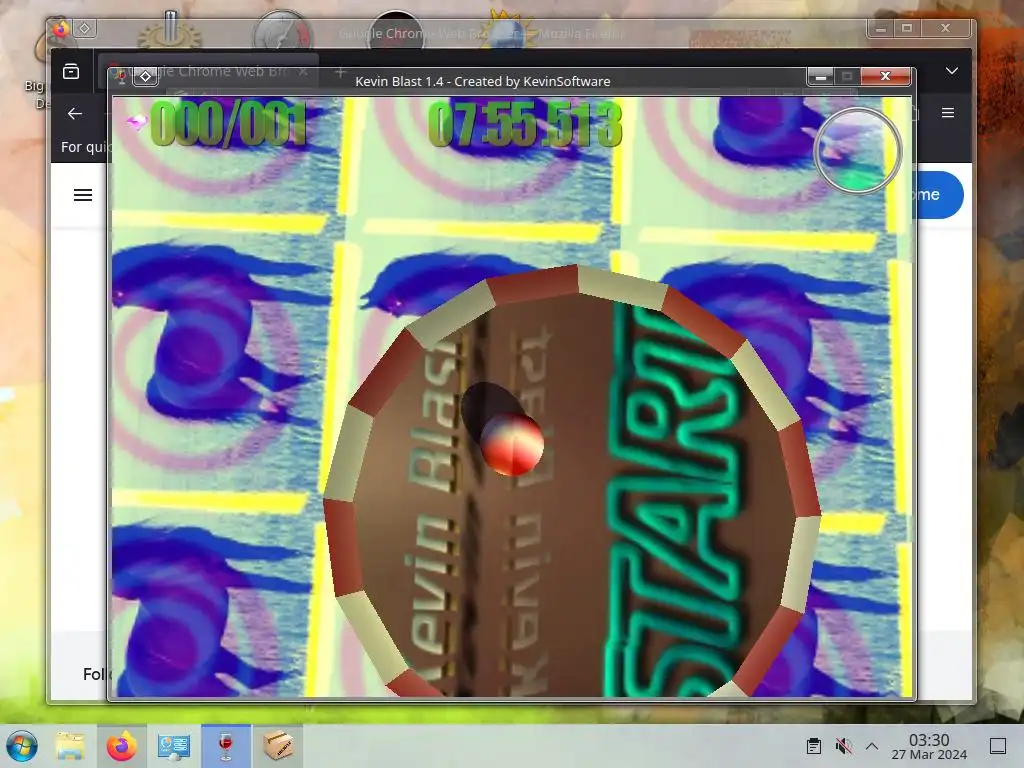Click the pin-on-all-desktops icon in Kevin Blast title bar
The image size is (1024, 768).
pos(146,77)
